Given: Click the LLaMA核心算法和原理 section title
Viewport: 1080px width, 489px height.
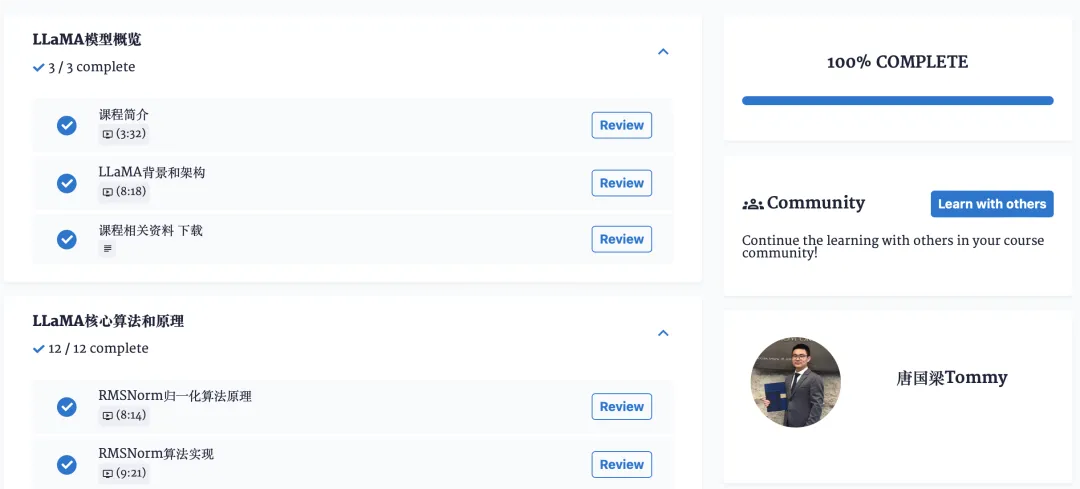Looking at the screenshot, I should tap(108, 322).
